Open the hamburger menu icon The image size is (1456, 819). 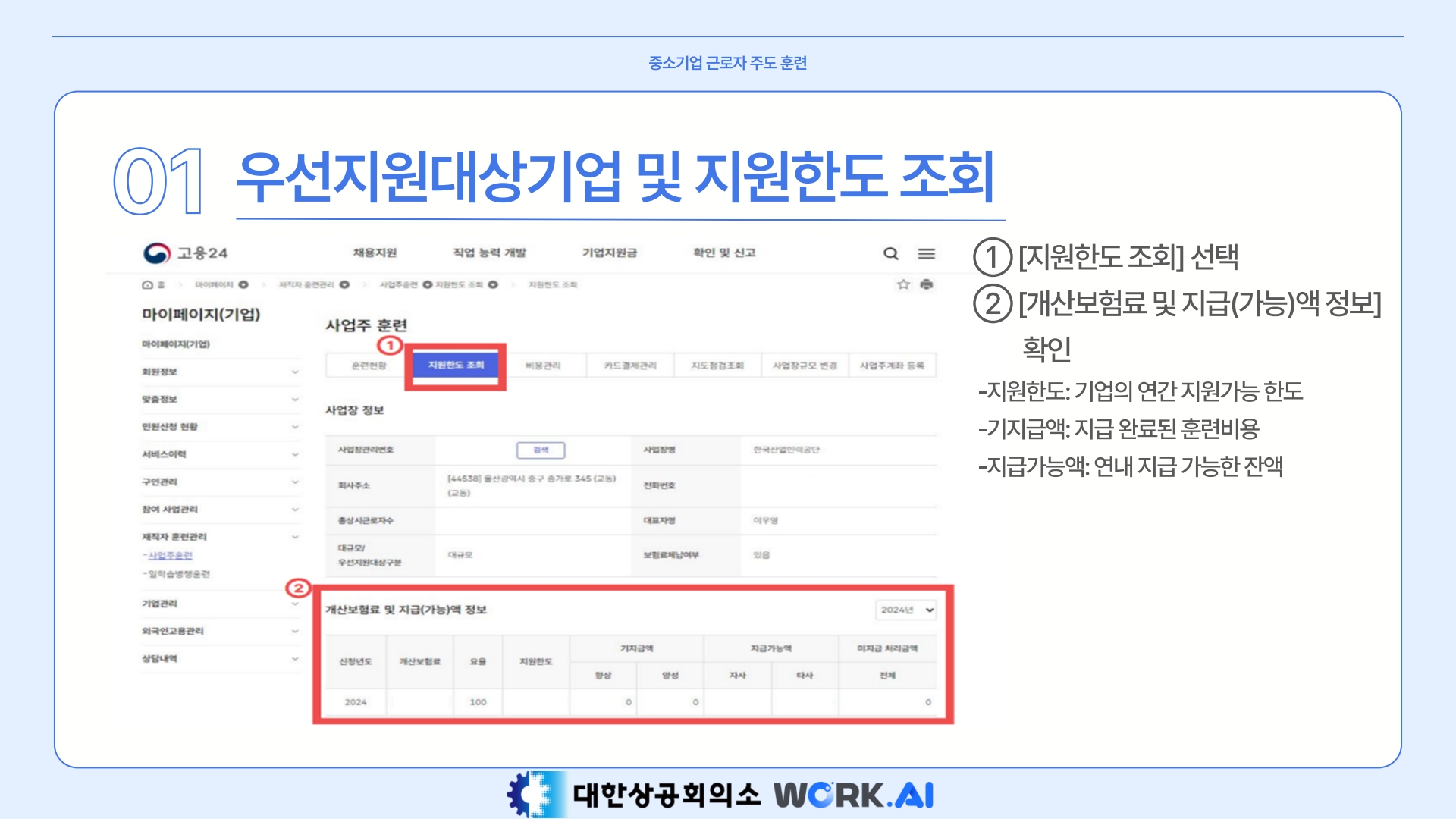tap(926, 253)
